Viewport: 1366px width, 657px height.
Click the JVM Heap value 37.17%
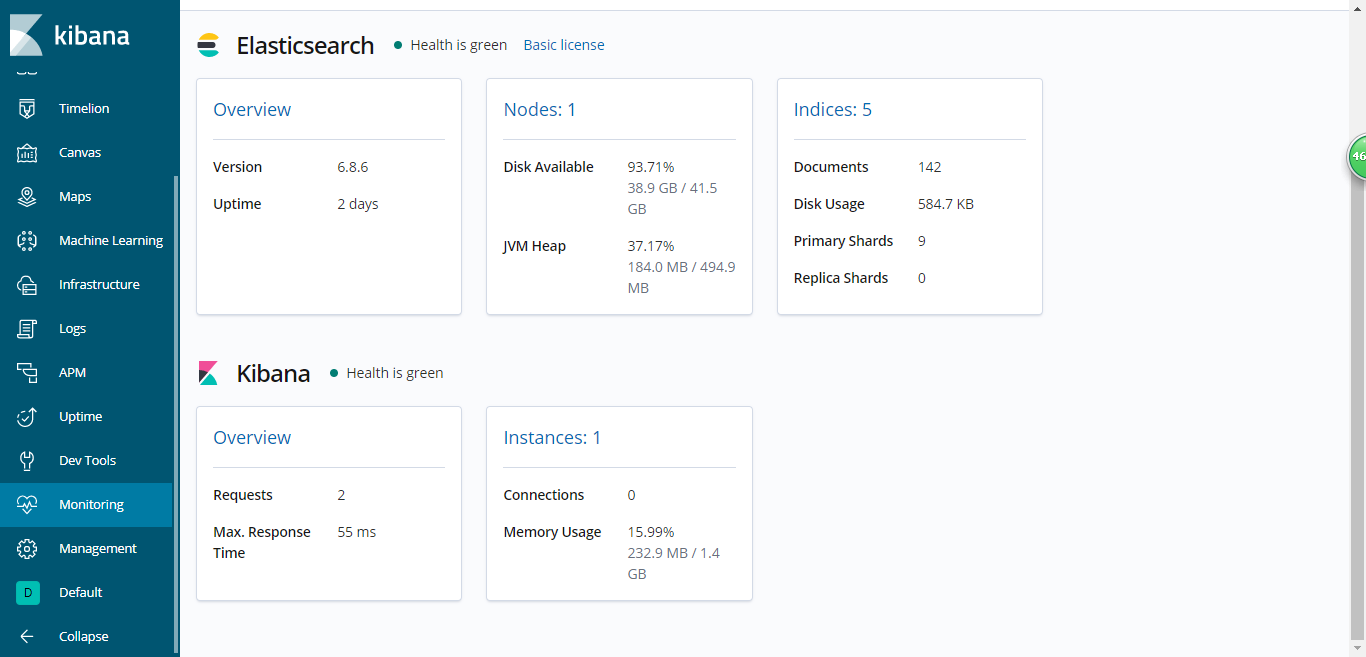(651, 246)
